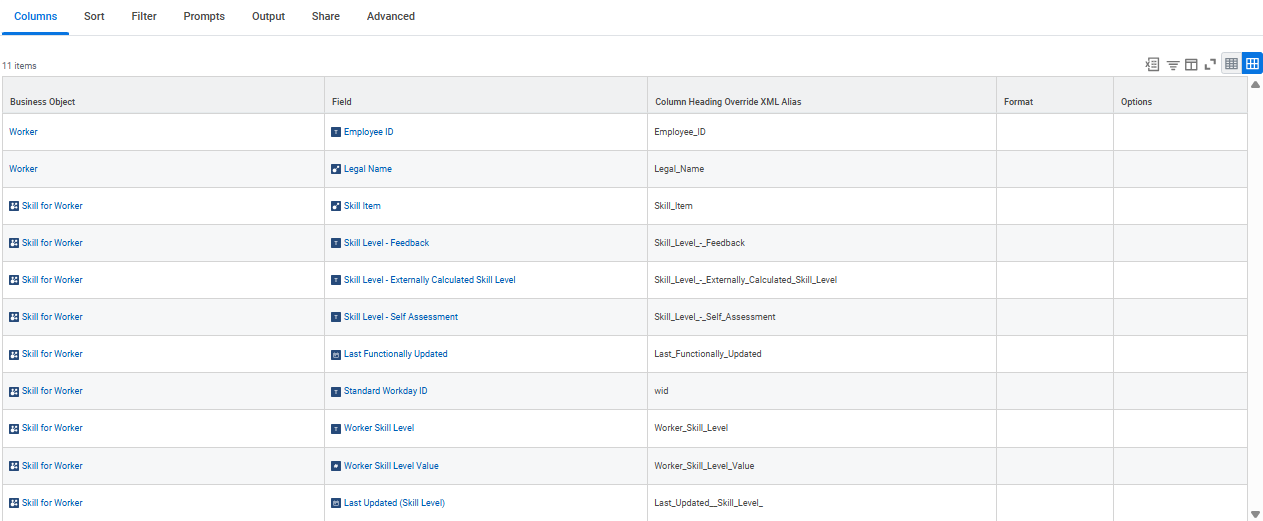Image resolution: width=1263 pixels, height=521 pixels.
Task: Open the Legal Name field link
Action: click(x=368, y=169)
